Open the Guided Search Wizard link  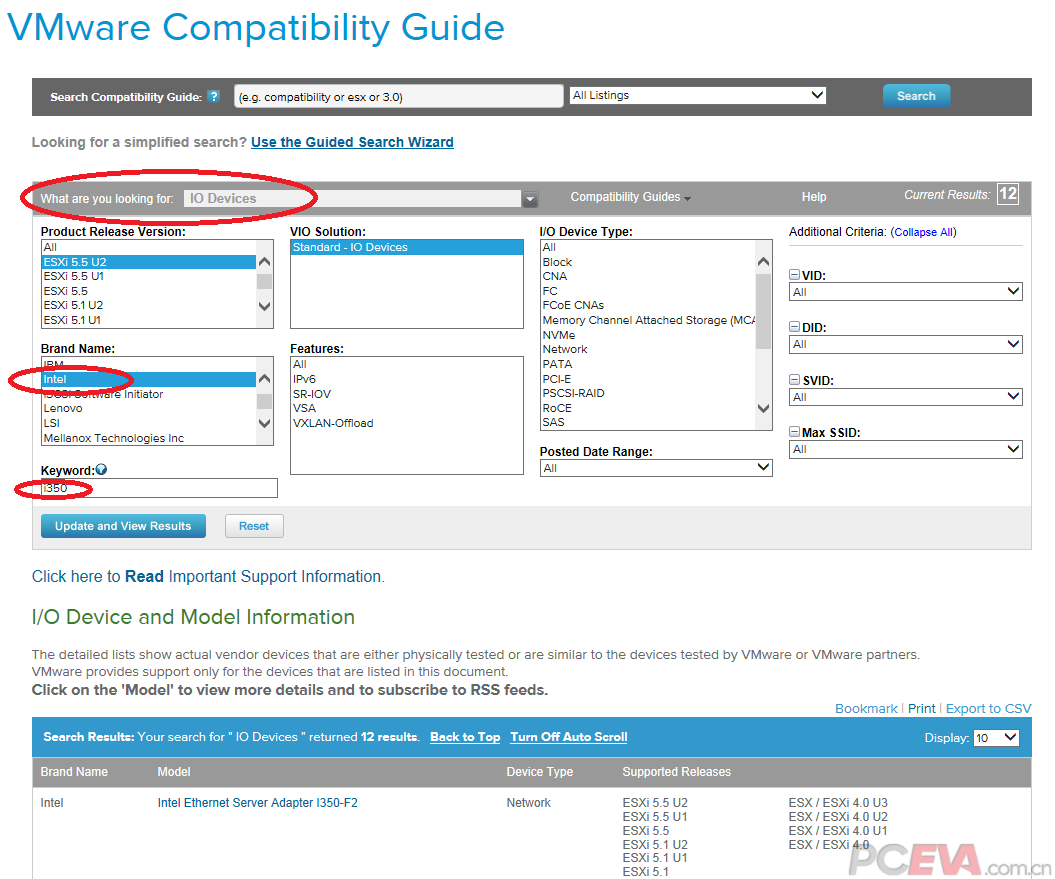(352, 142)
